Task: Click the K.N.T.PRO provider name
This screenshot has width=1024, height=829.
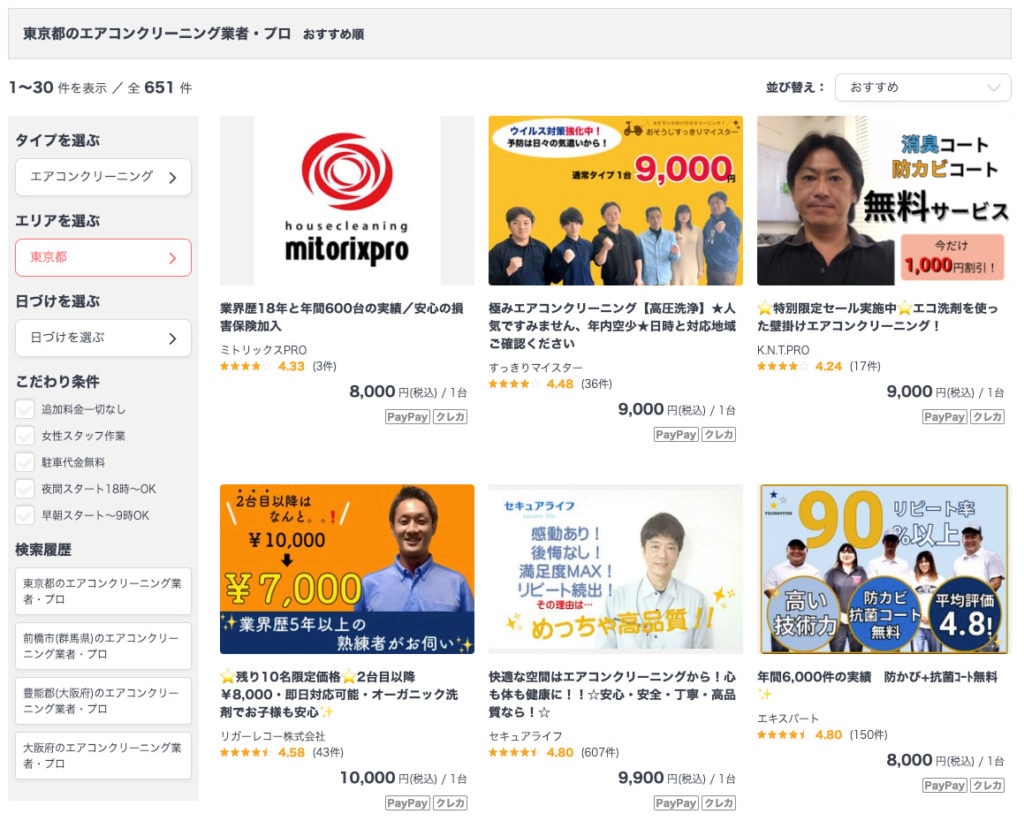Action: 783,350
